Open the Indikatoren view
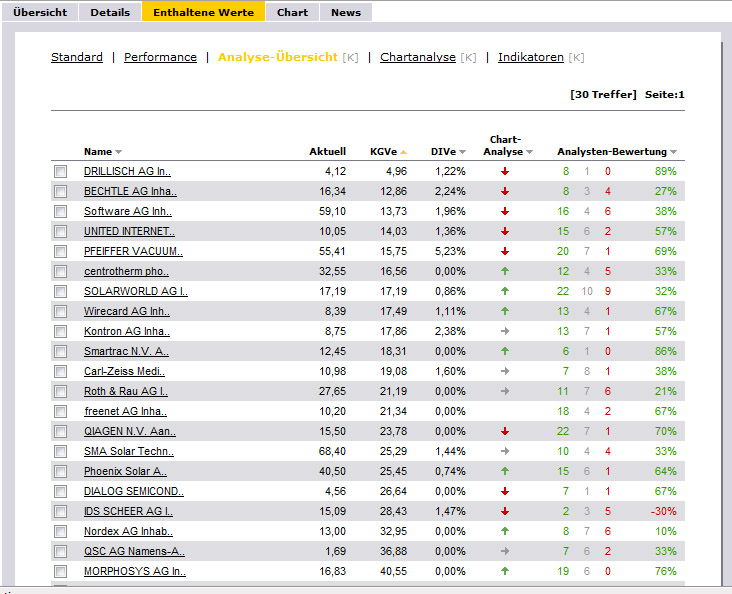The height and width of the screenshot is (594, 732). [531, 57]
